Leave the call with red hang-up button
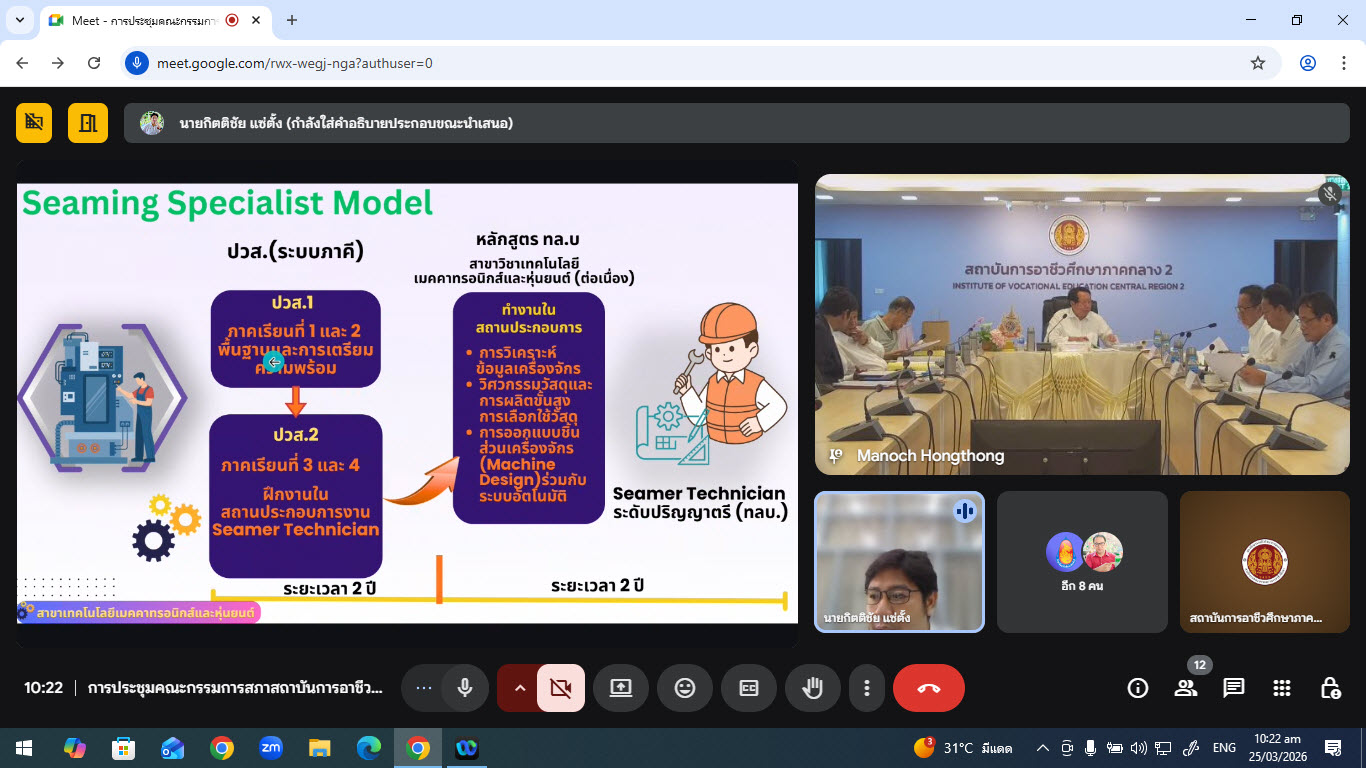 (928, 688)
